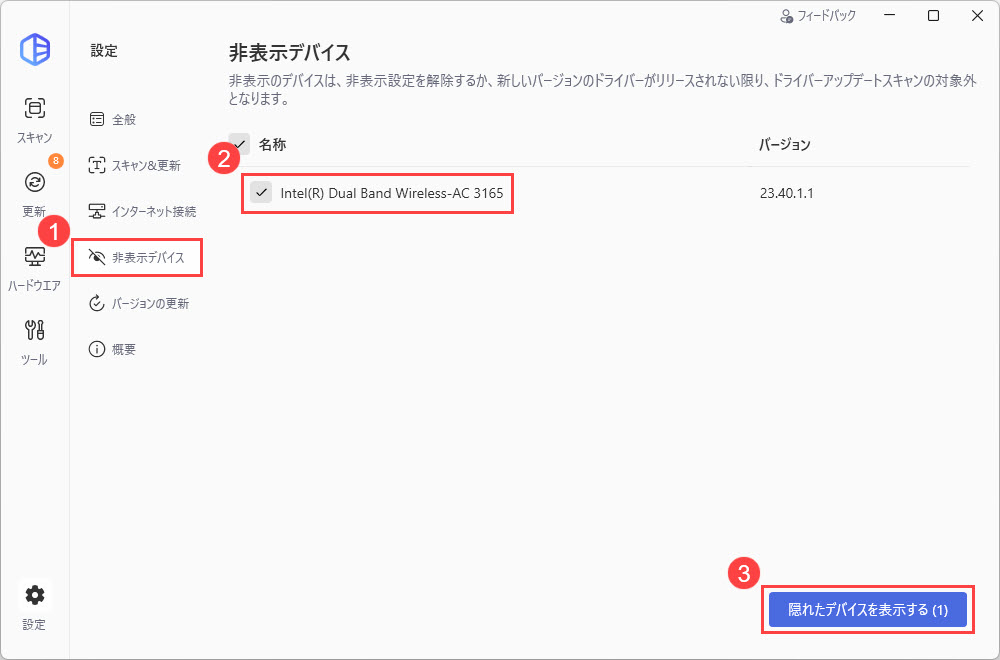Select the スキャン&更新 settings tab
Screen dimensions: 1000x660
(x=135, y=165)
